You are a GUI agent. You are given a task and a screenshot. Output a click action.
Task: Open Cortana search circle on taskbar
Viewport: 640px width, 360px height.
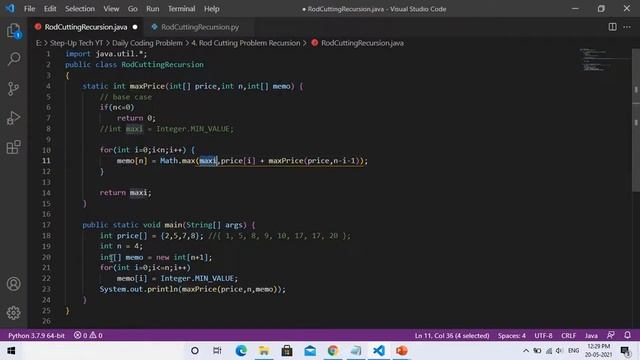tap(195, 351)
